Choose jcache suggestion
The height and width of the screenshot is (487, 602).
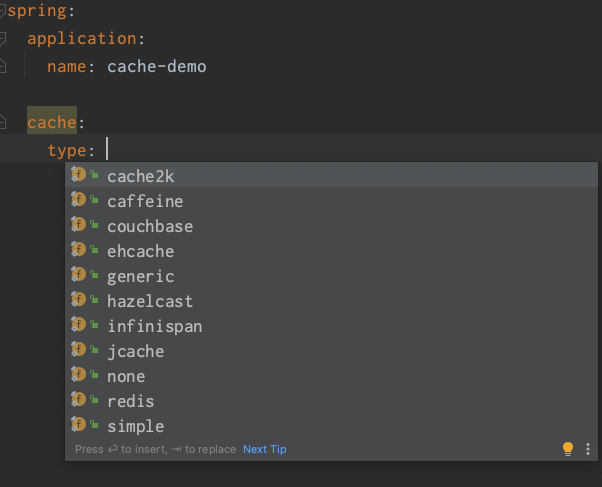331,351
